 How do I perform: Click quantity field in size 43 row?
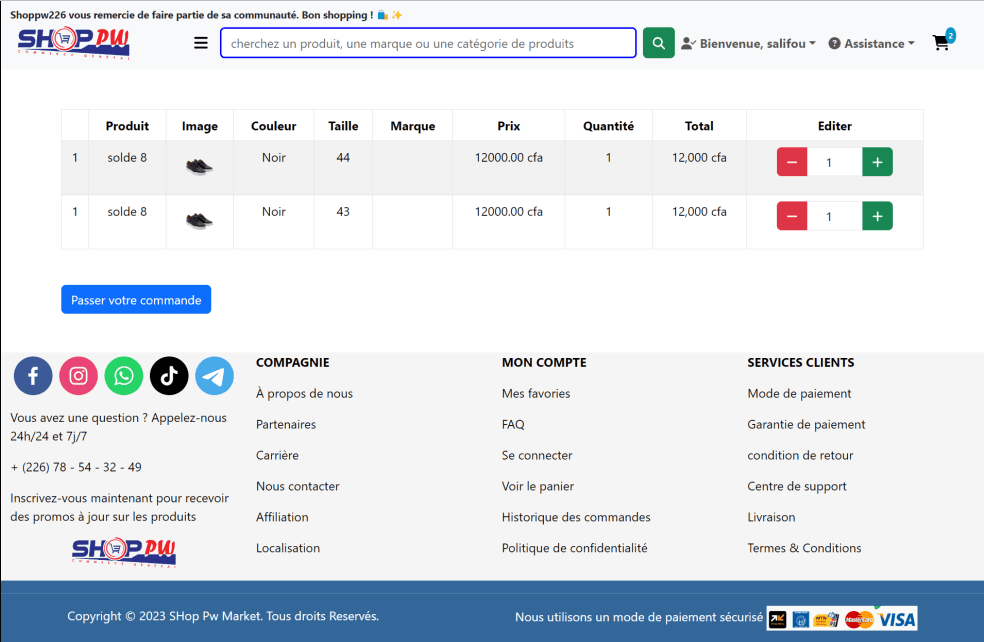pos(835,216)
